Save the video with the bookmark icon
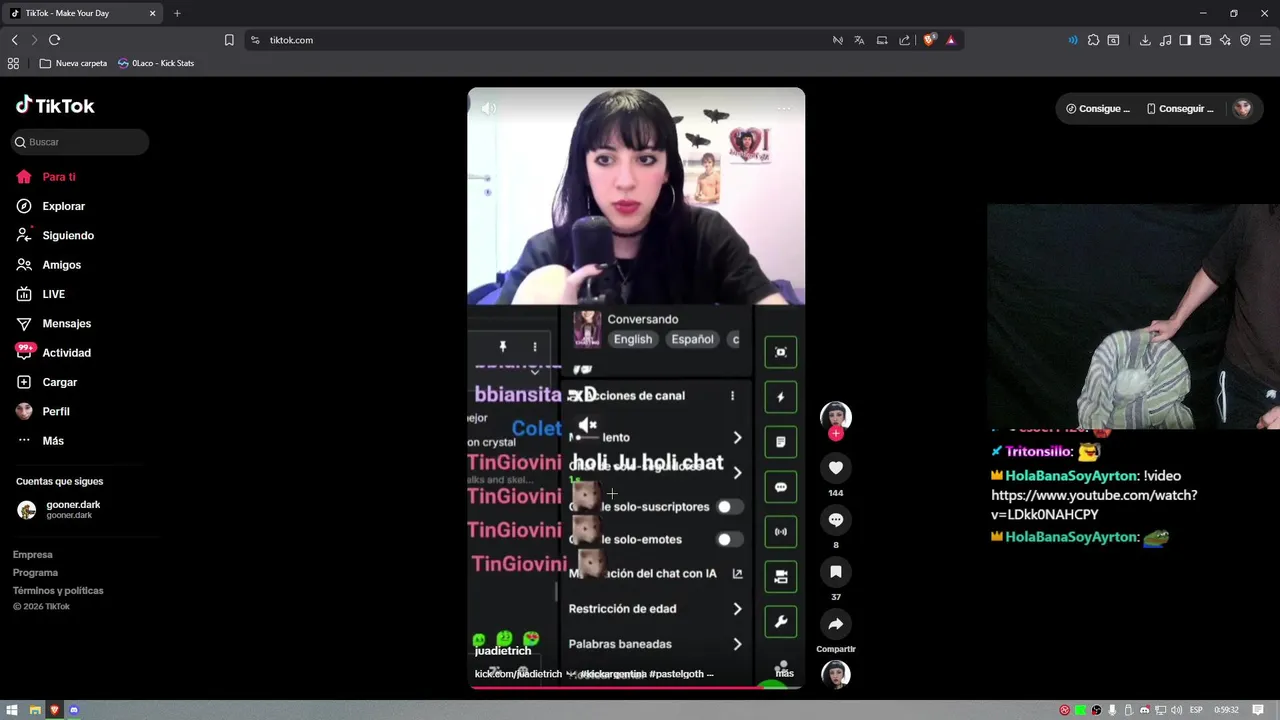 pyautogui.click(x=836, y=572)
